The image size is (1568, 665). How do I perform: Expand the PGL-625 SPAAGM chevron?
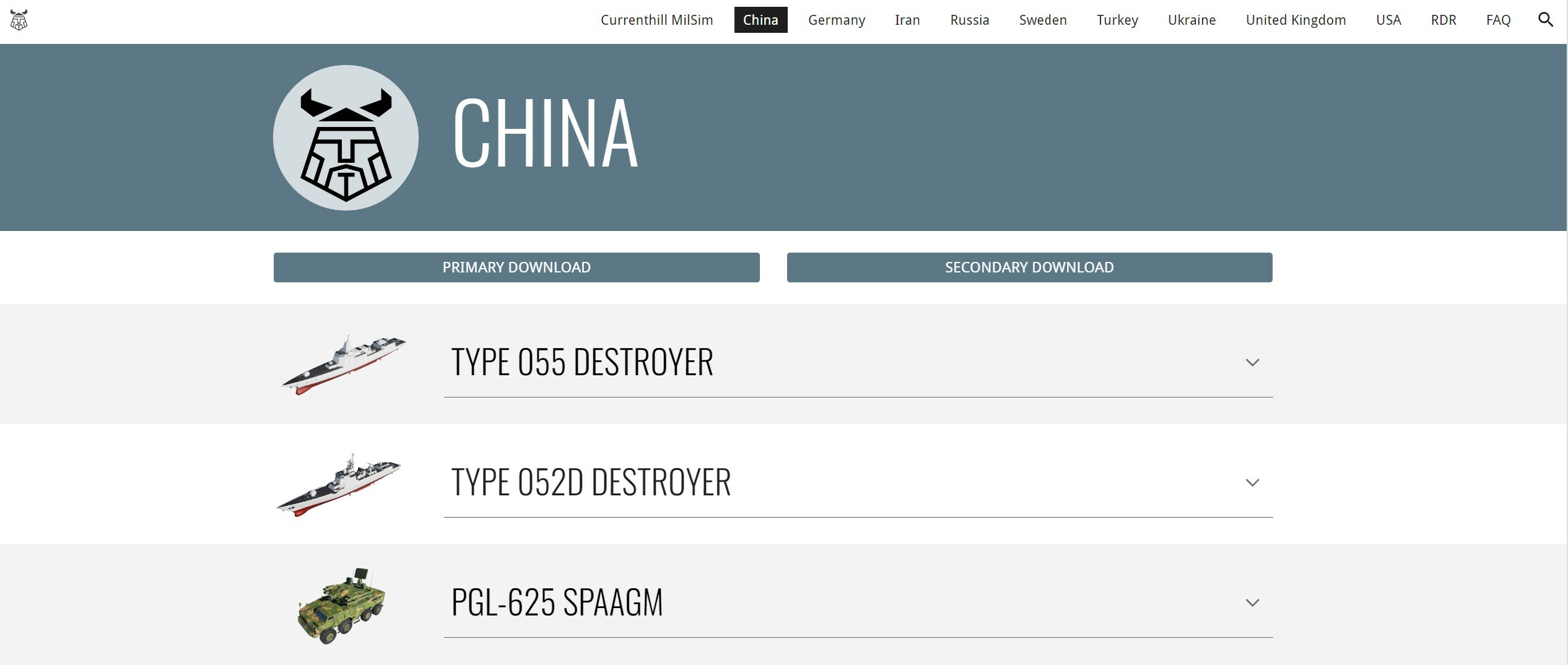(1252, 603)
